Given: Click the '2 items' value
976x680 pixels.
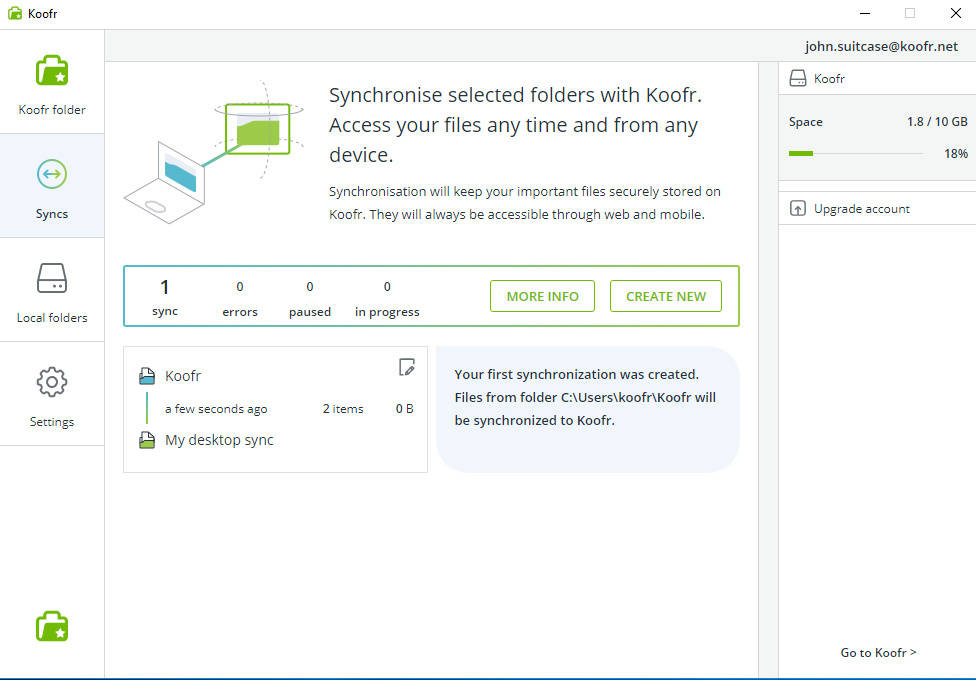Looking at the screenshot, I should (343, 409).
